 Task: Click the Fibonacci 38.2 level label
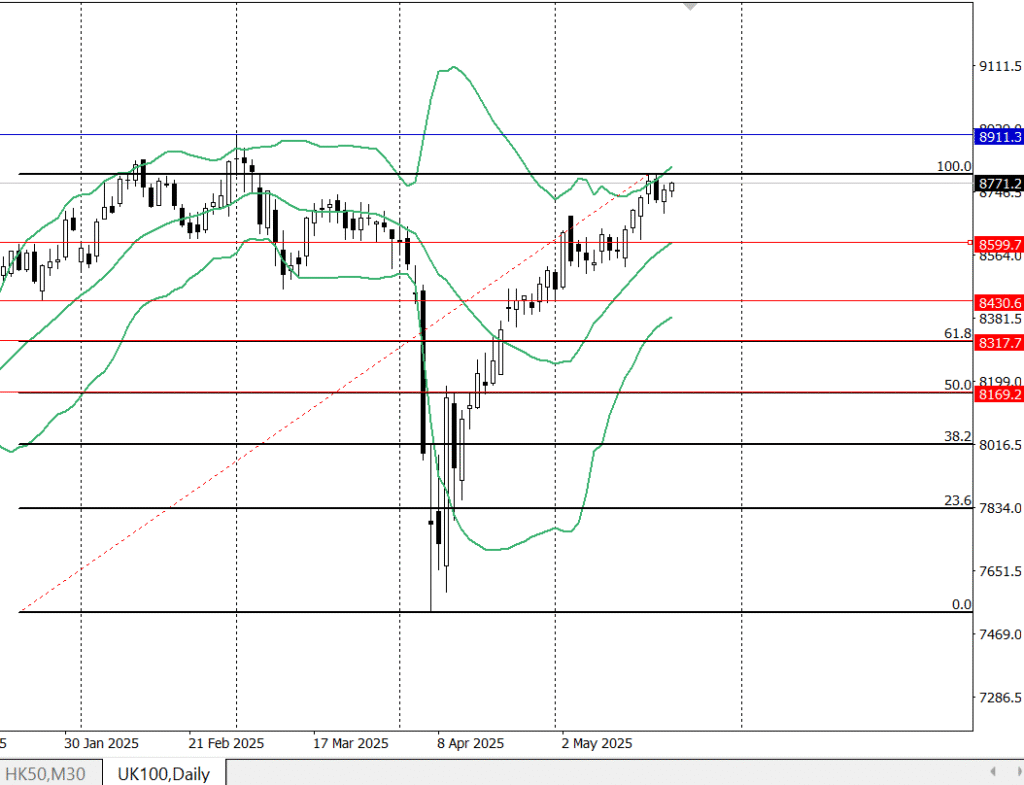957,436
